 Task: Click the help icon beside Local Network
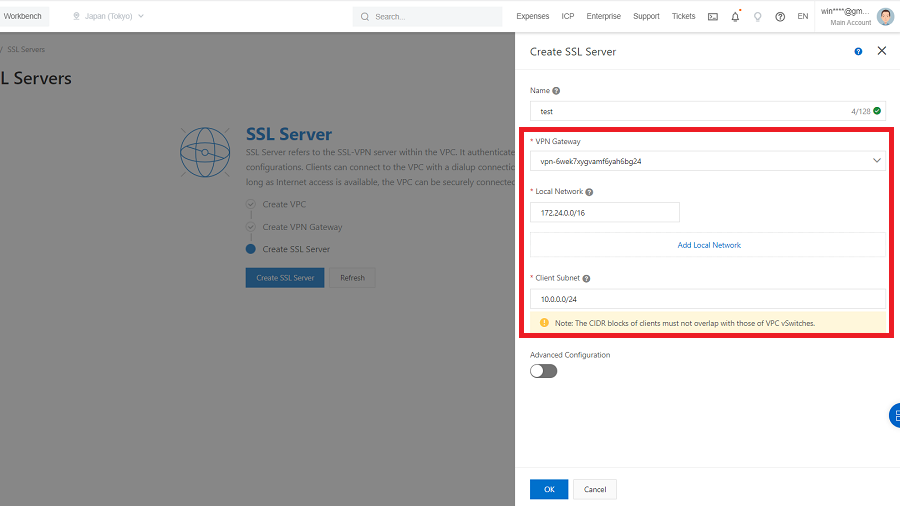(589, 192)
